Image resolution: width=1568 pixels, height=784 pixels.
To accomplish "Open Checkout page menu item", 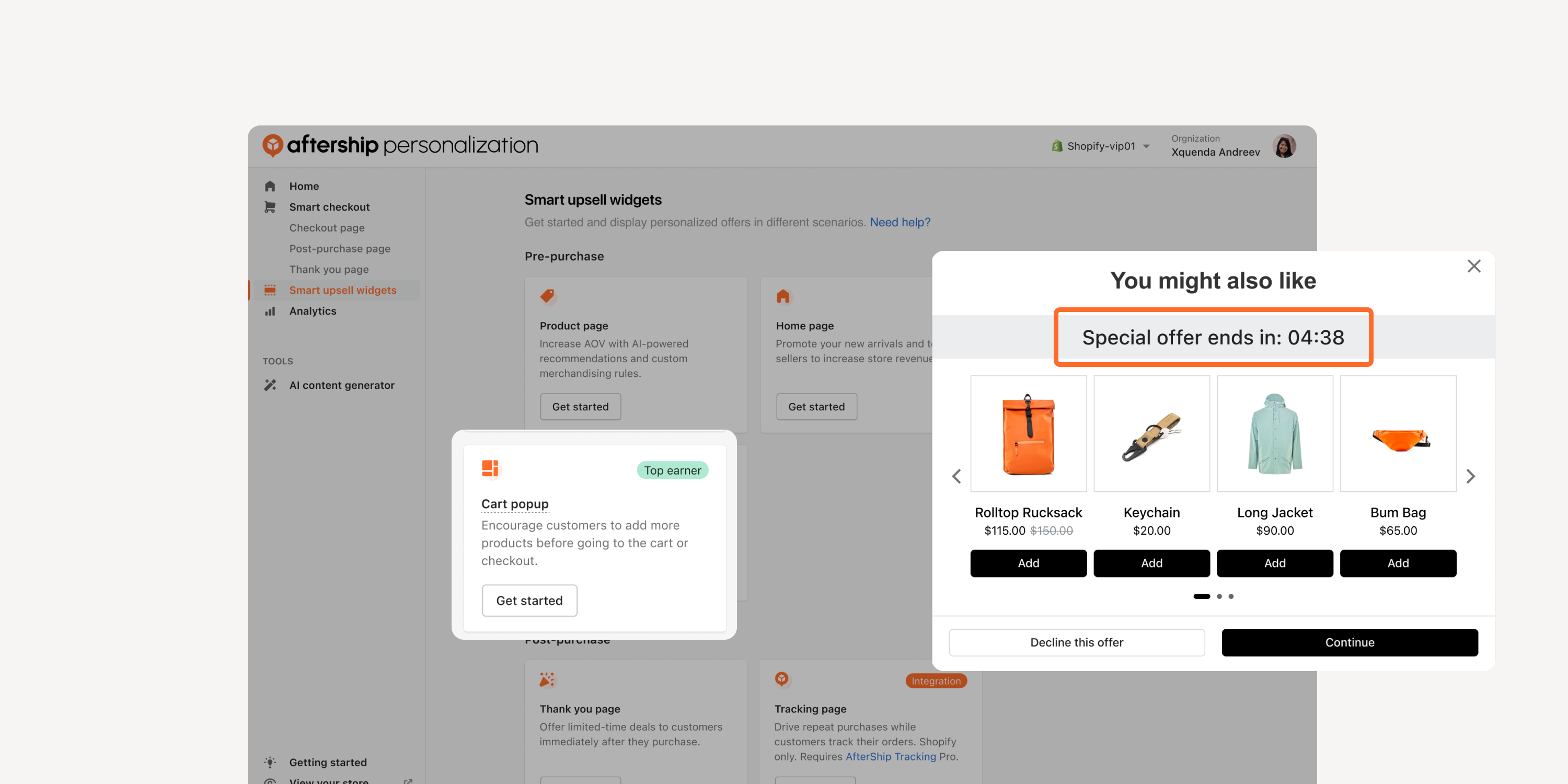I will [x=327, y=228].
